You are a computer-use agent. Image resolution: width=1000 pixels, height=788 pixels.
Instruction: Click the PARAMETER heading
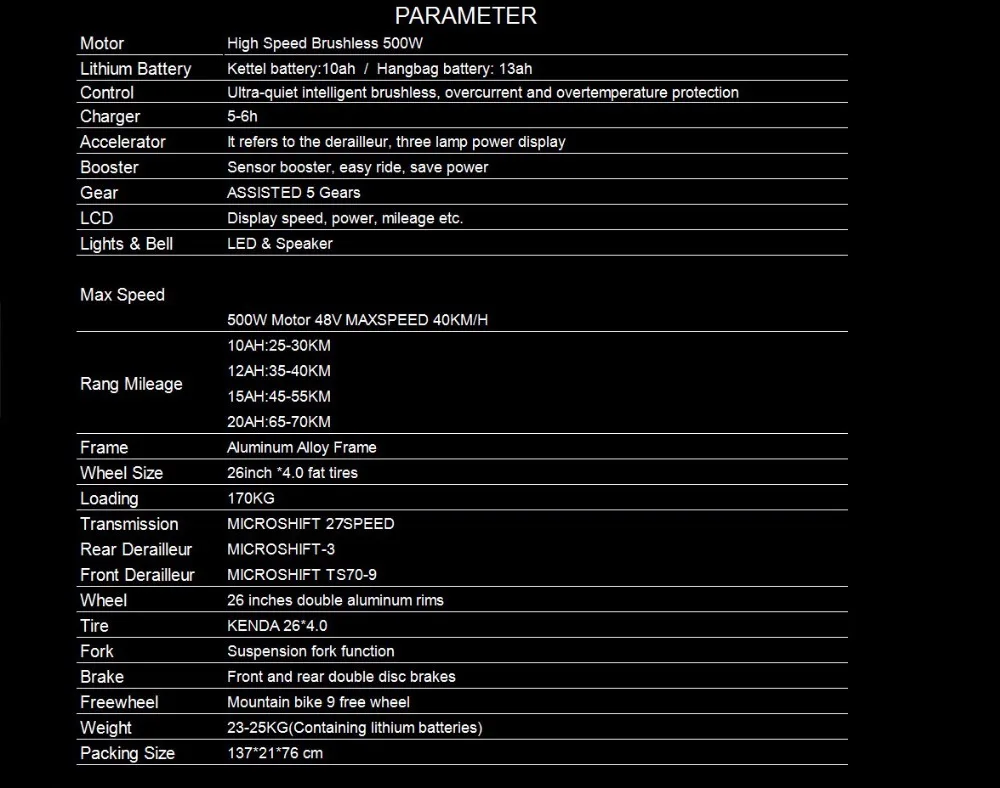tap(466, 16)
